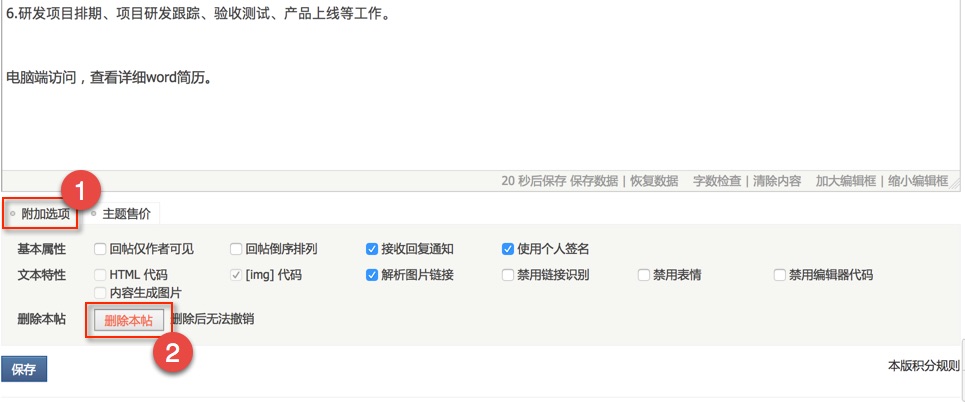Click 加大编辑框 to enlarge editor
The width and height of the screenshot is (965, 402).
pos(846,181)
